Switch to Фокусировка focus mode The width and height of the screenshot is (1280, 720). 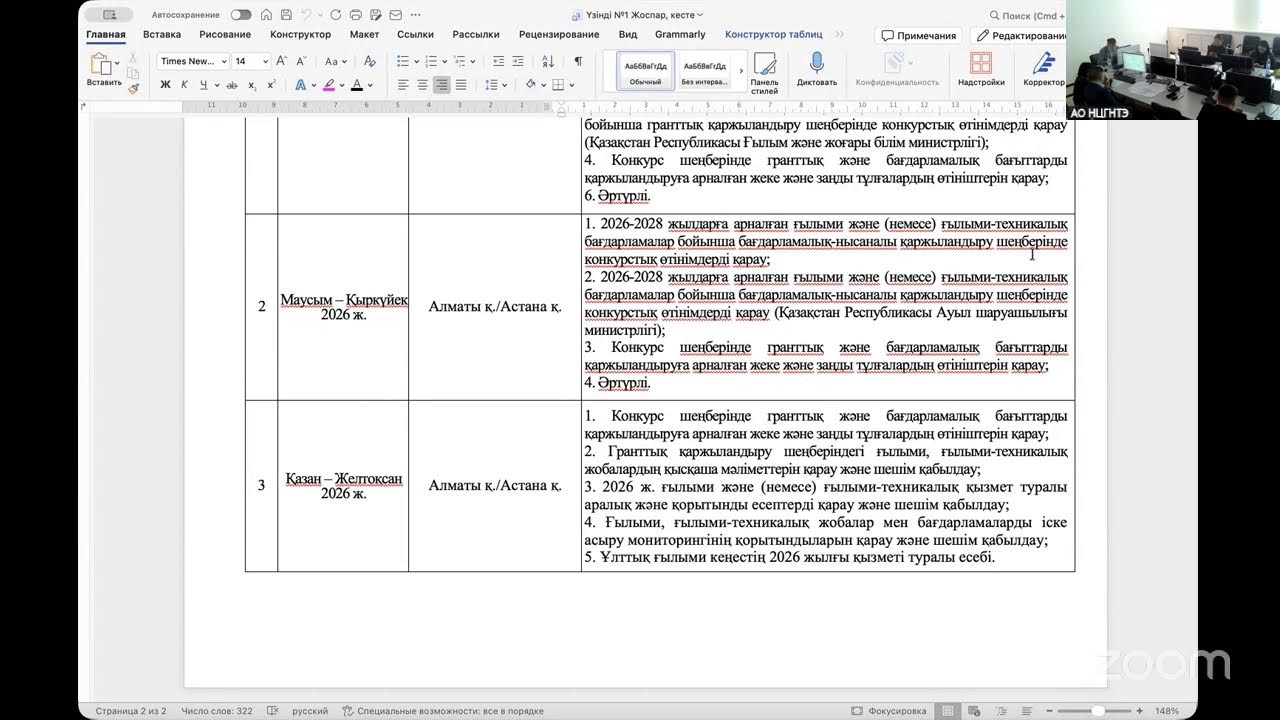click(889, 711)
